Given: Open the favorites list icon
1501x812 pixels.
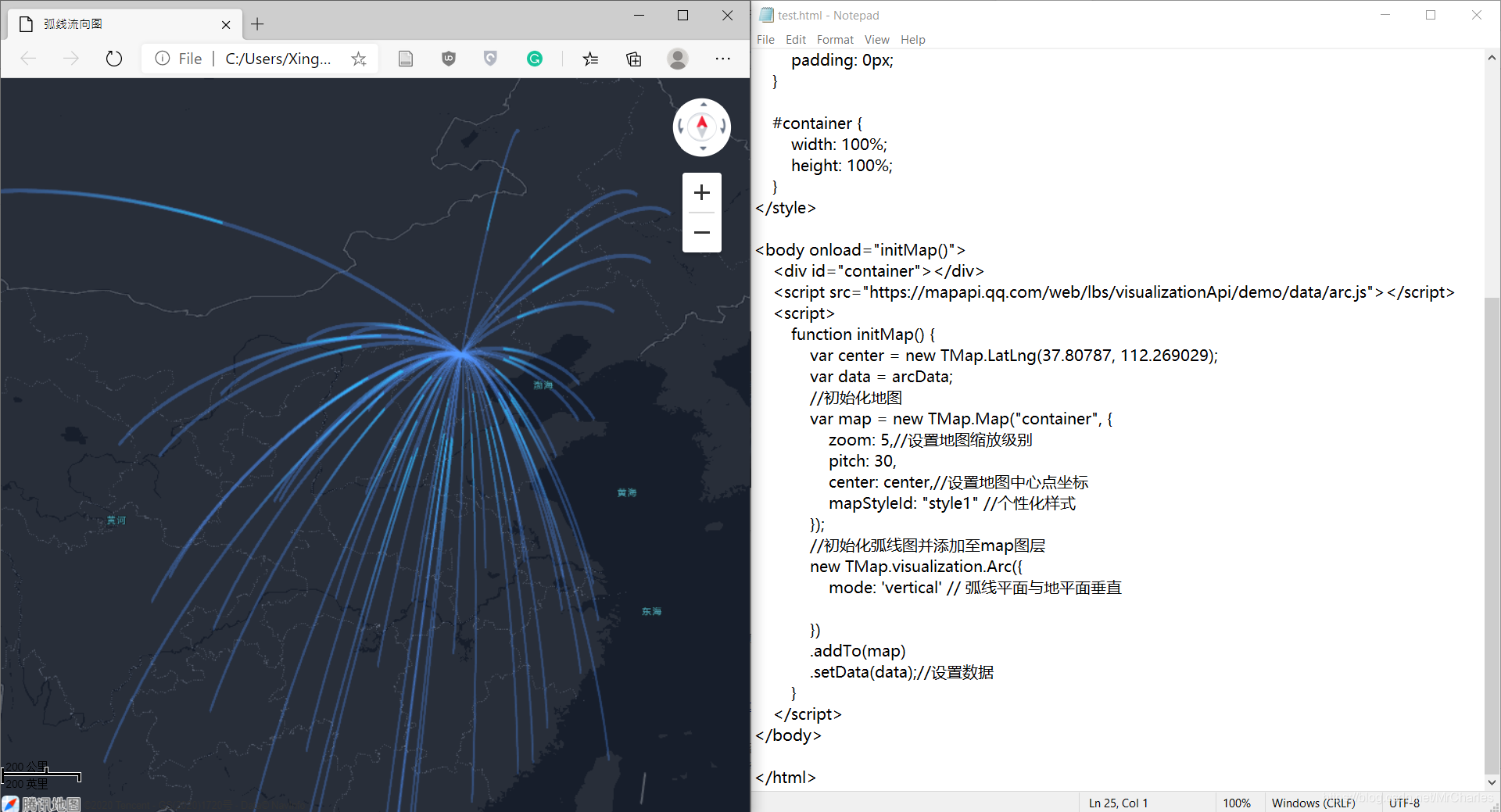Looking at the screenshot, I should [591, 59].
